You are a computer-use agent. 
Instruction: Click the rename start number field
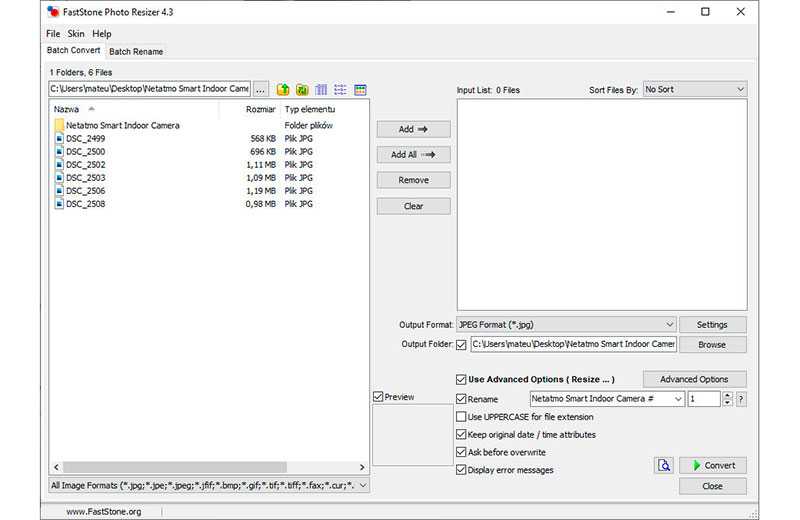(704, 399)
